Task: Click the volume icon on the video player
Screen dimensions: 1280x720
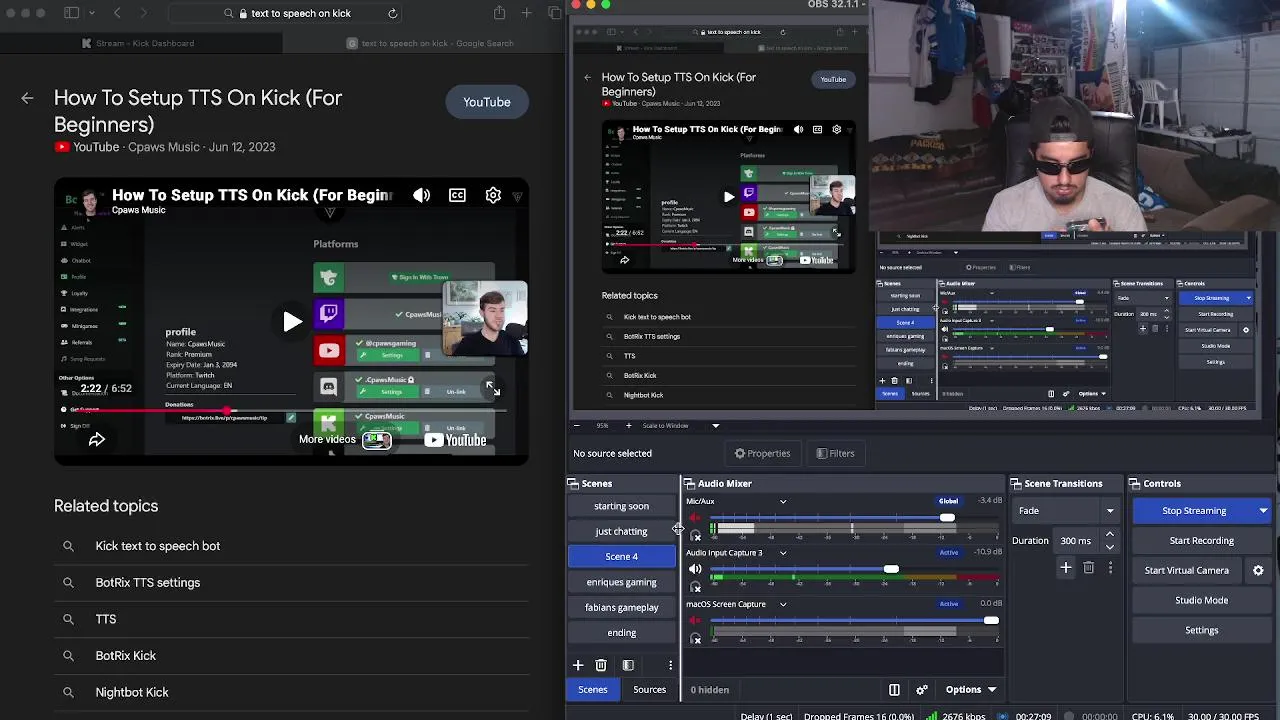Action: [422, 195]
